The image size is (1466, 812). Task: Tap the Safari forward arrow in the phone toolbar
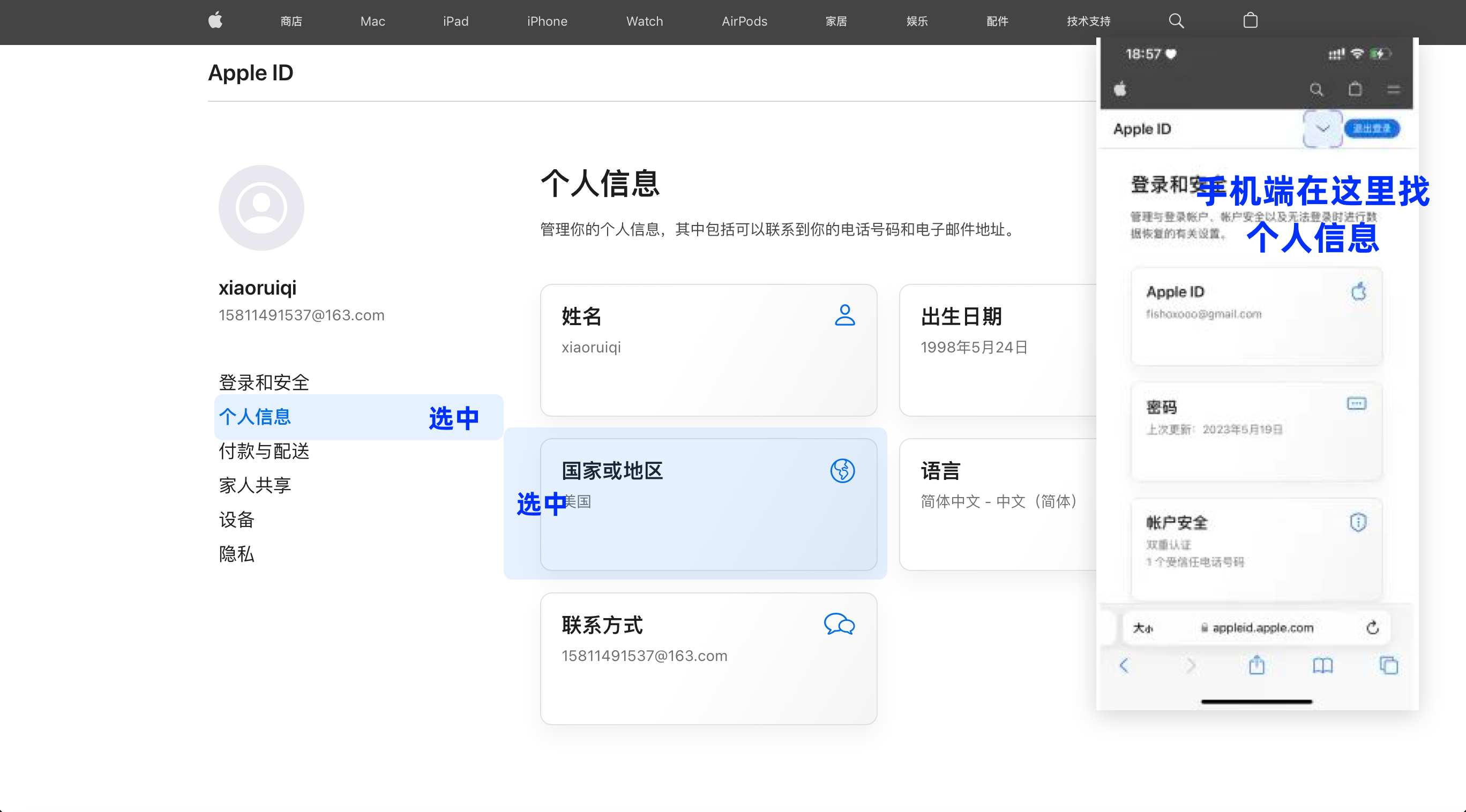point(1191,665)
